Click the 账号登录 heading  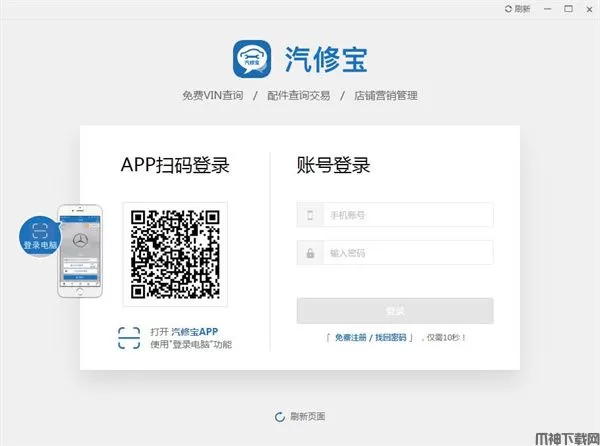[x=333, y=165]
